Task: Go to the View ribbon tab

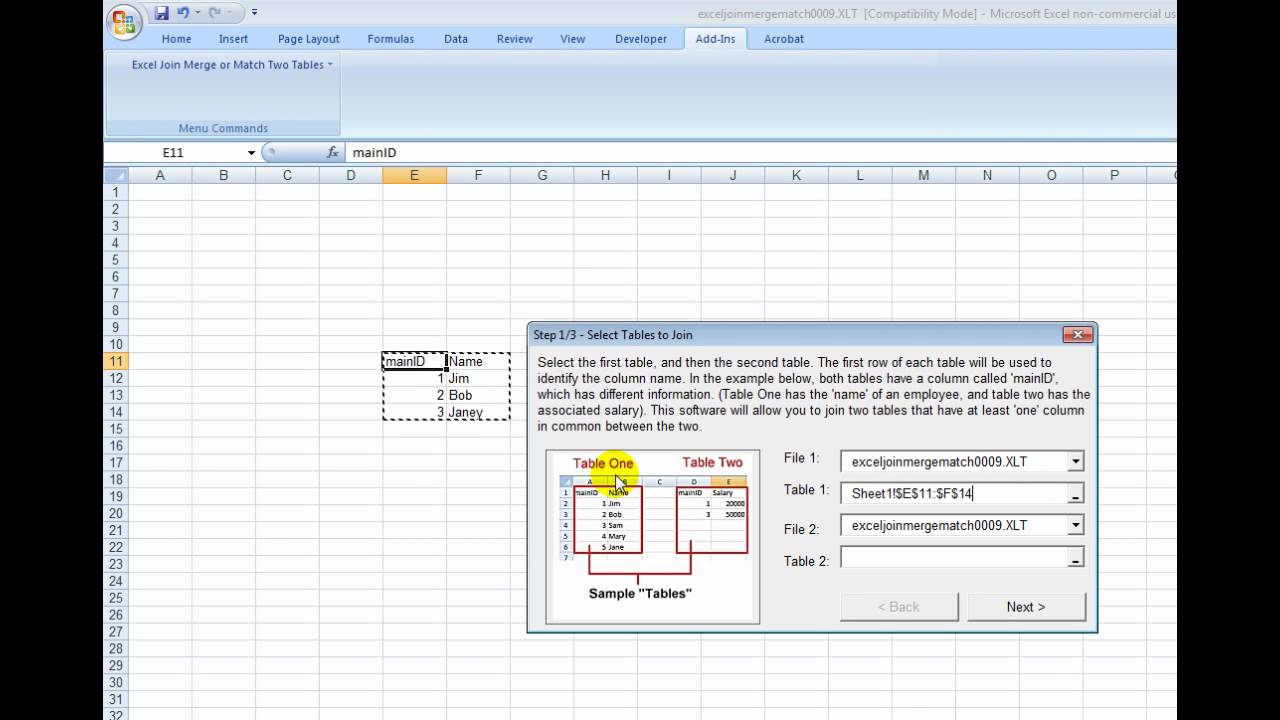Action: click(x=573, y=39)
